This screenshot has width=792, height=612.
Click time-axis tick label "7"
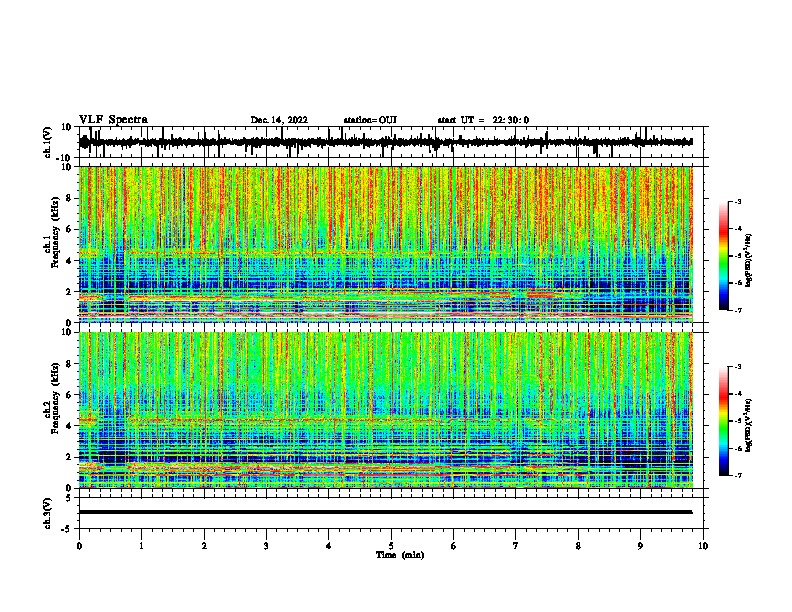(516, 546)
